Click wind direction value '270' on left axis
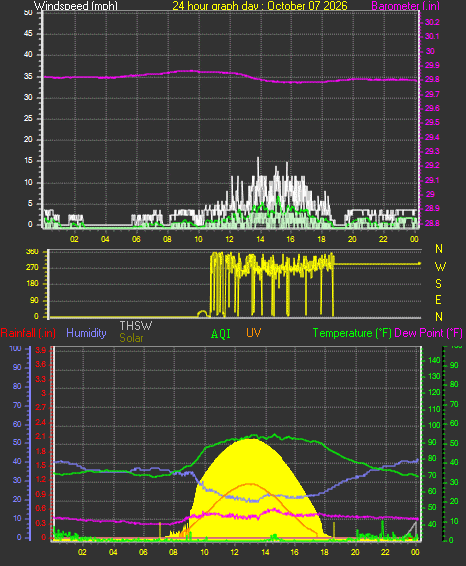Viewport: 466px width, 566px height. click(x=32, y=267)
